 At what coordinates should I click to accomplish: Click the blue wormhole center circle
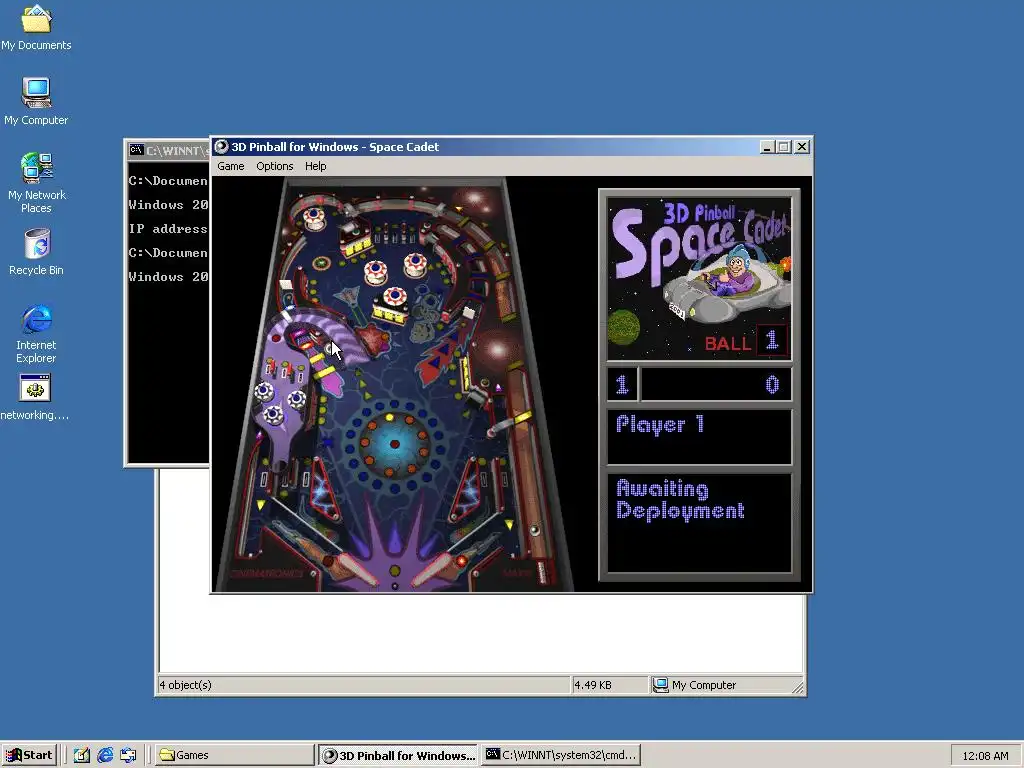click(x=394, y=444)
